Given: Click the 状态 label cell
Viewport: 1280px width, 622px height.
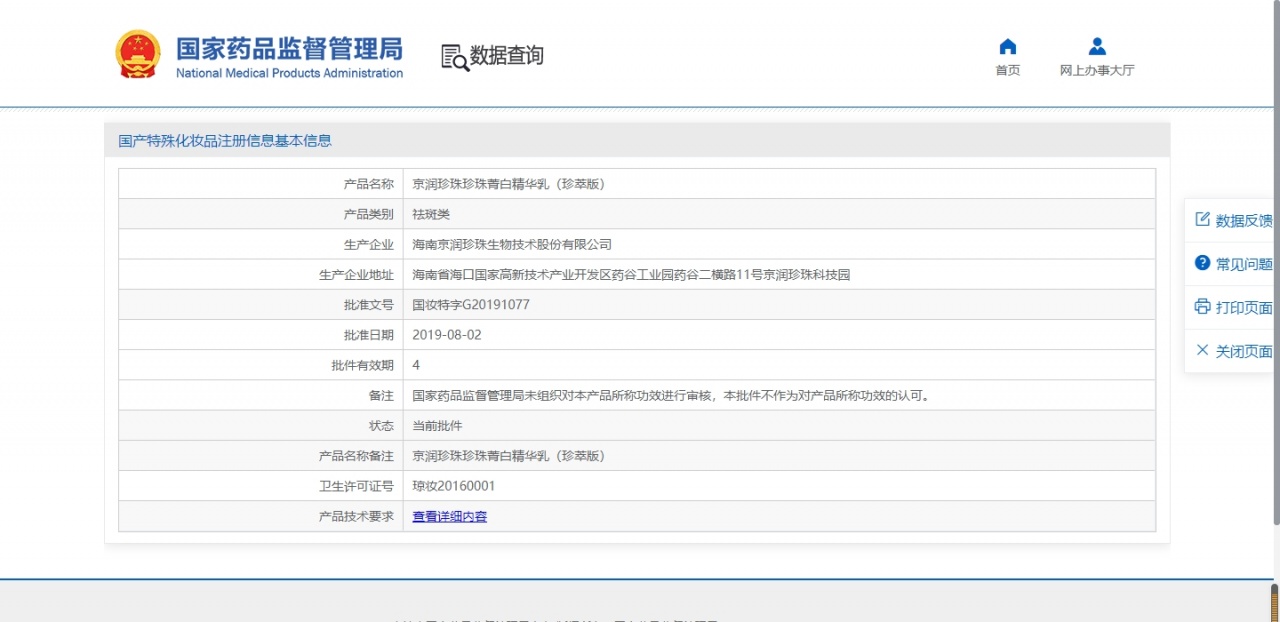Looking at the screenshot, I should point(261,426).
